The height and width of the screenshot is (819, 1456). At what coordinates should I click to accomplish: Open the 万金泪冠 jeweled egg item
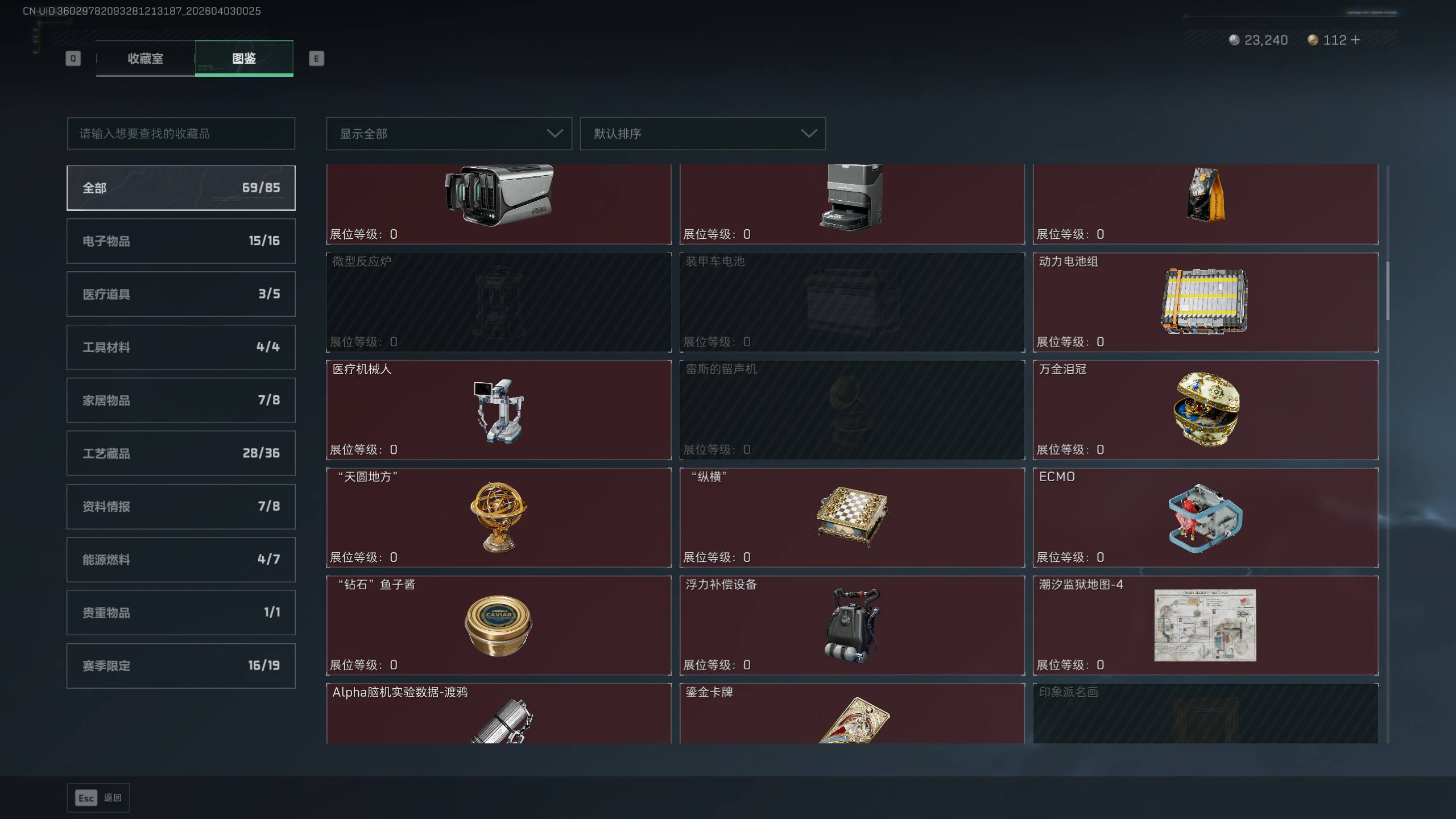1206,409
